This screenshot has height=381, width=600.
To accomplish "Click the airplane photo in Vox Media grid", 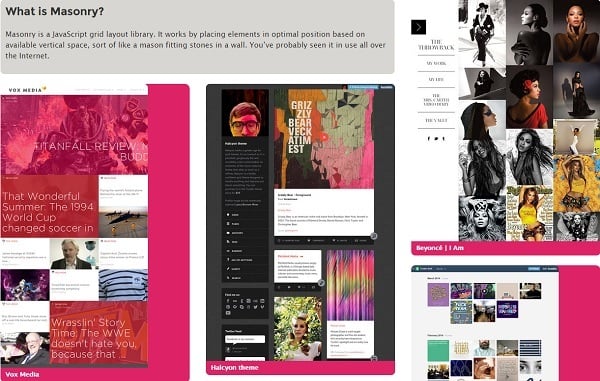I will pos(123,222).
